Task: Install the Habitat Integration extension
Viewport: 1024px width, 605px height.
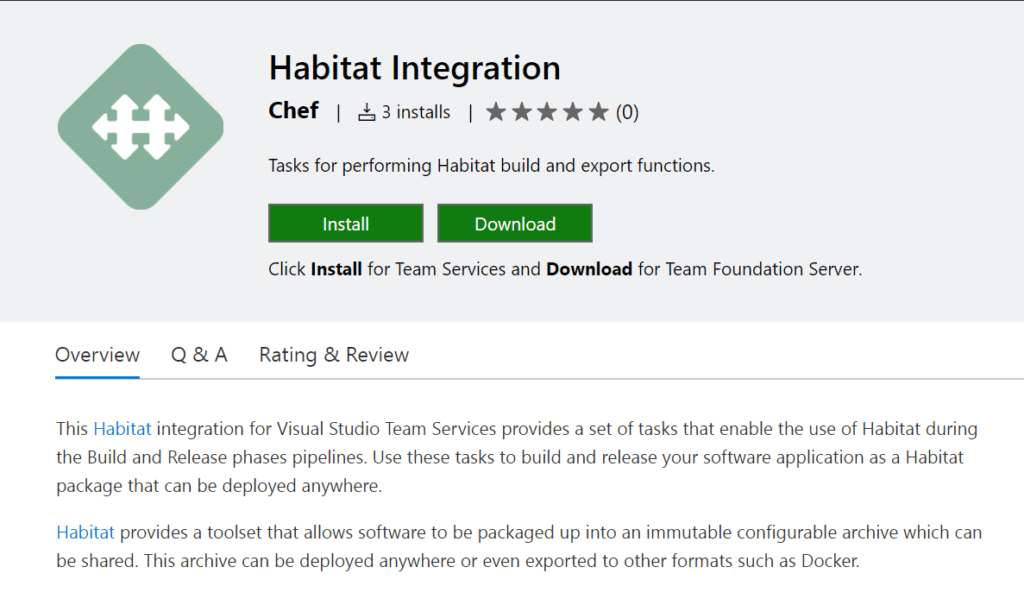Action: (345, 223)
